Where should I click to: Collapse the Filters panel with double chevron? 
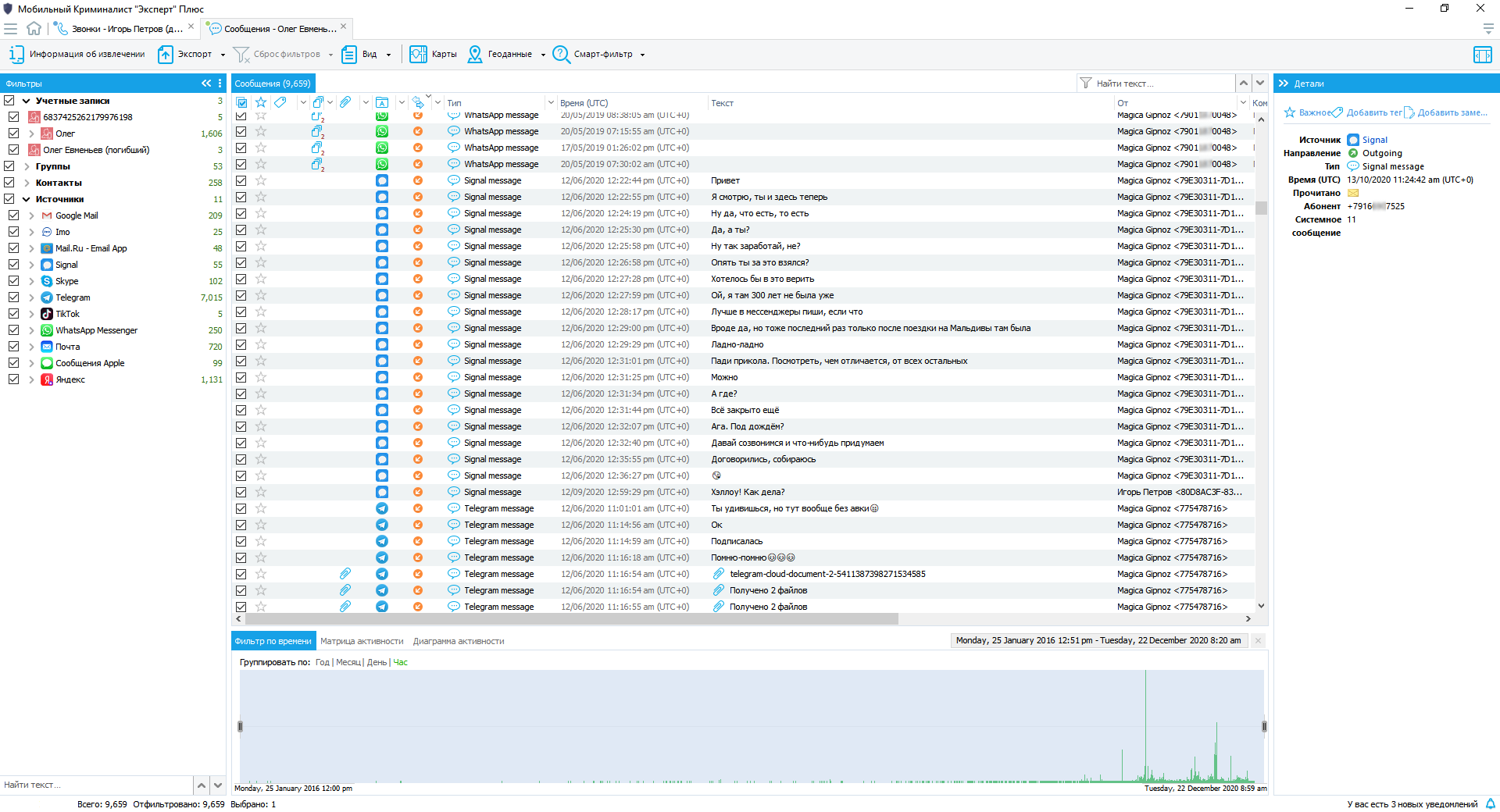[205, 83]
